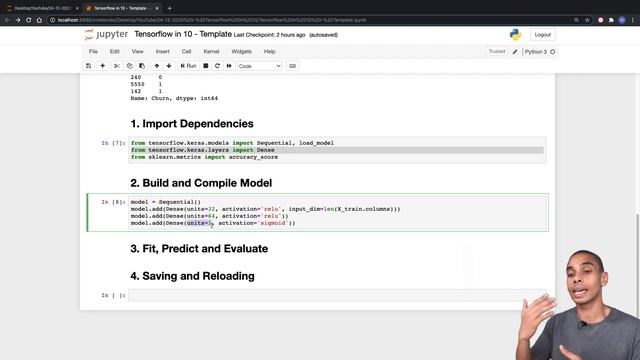Restart kernel and run all icon
This screenshot has height=360, width=640.
click(x=229, y=66)
